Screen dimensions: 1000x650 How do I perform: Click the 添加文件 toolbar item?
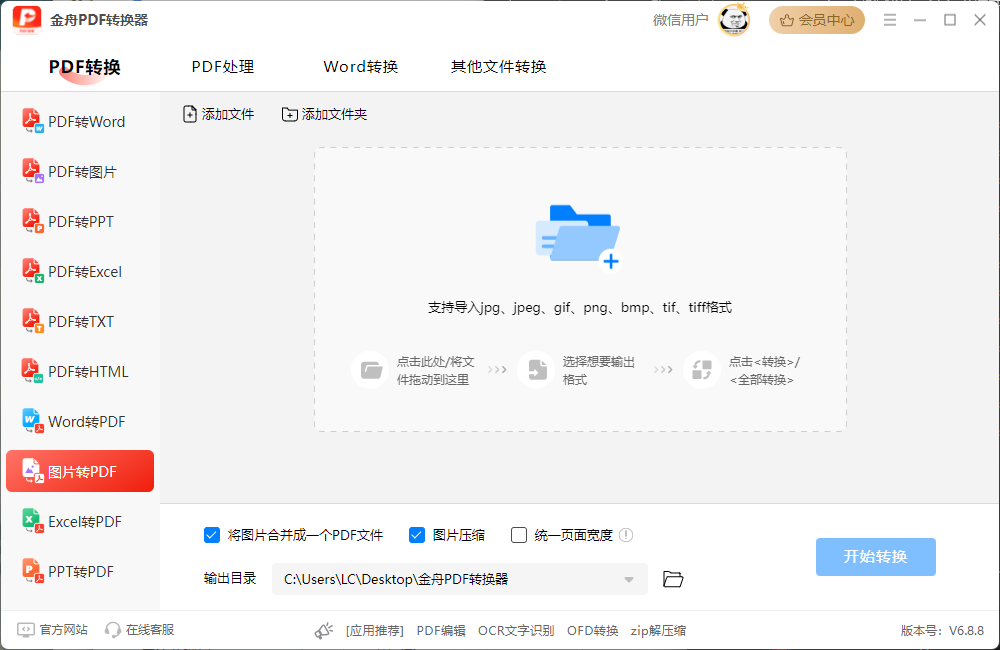(x=219, y=114)
